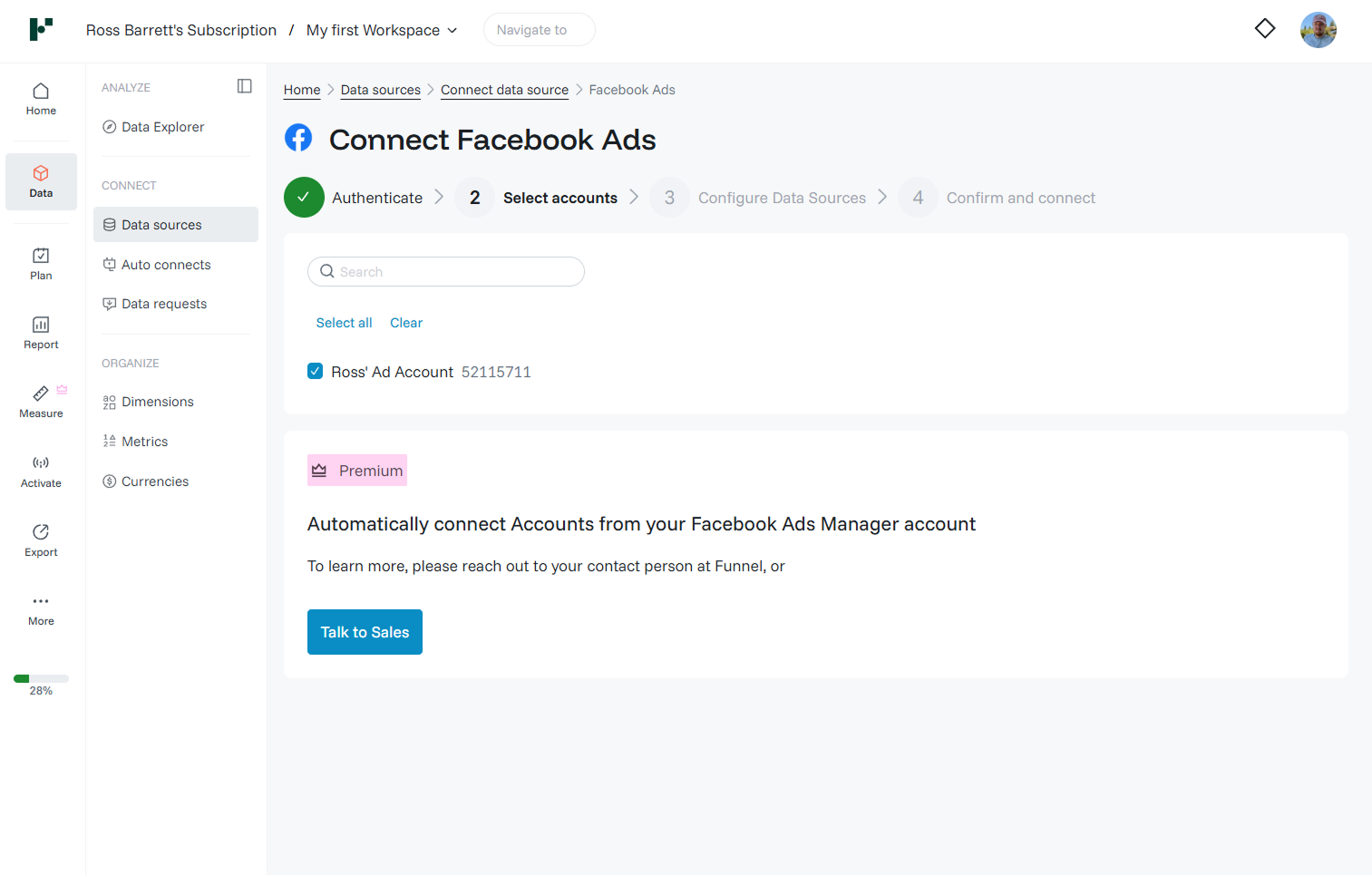Uncheck Ross' Ad Account checkbox

316,371
